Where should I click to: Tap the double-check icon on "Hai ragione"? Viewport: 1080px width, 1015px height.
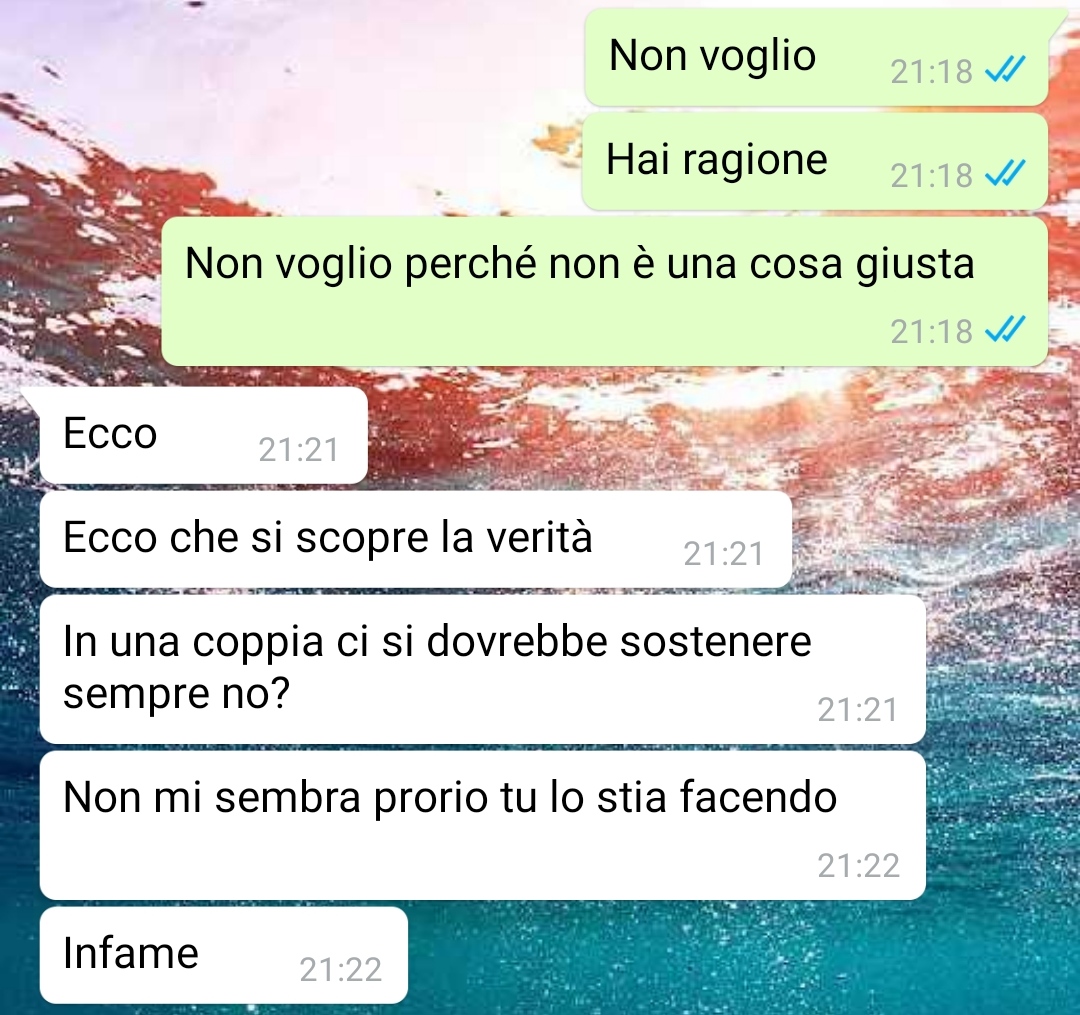(1005, 174)
